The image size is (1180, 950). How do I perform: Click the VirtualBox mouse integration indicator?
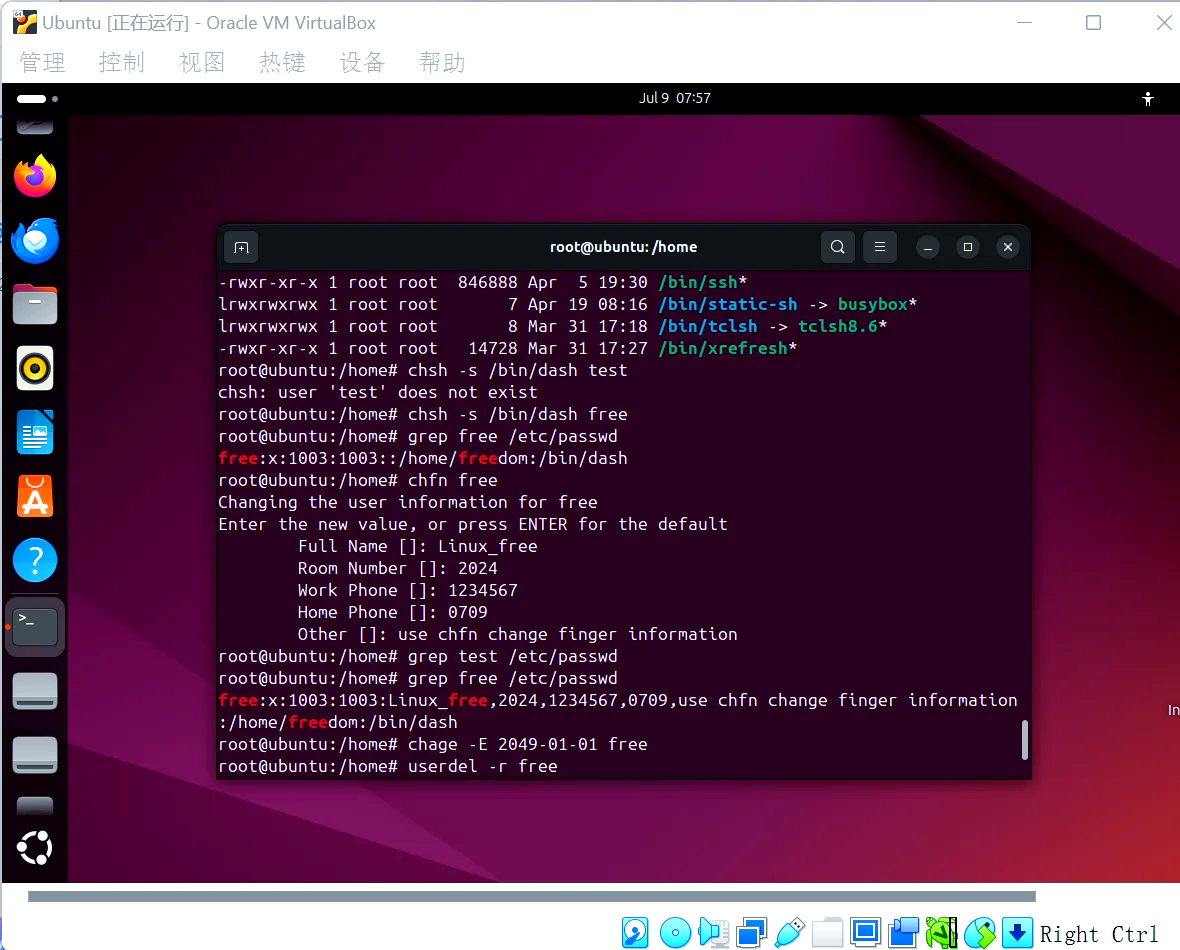(x=980, y=933)
